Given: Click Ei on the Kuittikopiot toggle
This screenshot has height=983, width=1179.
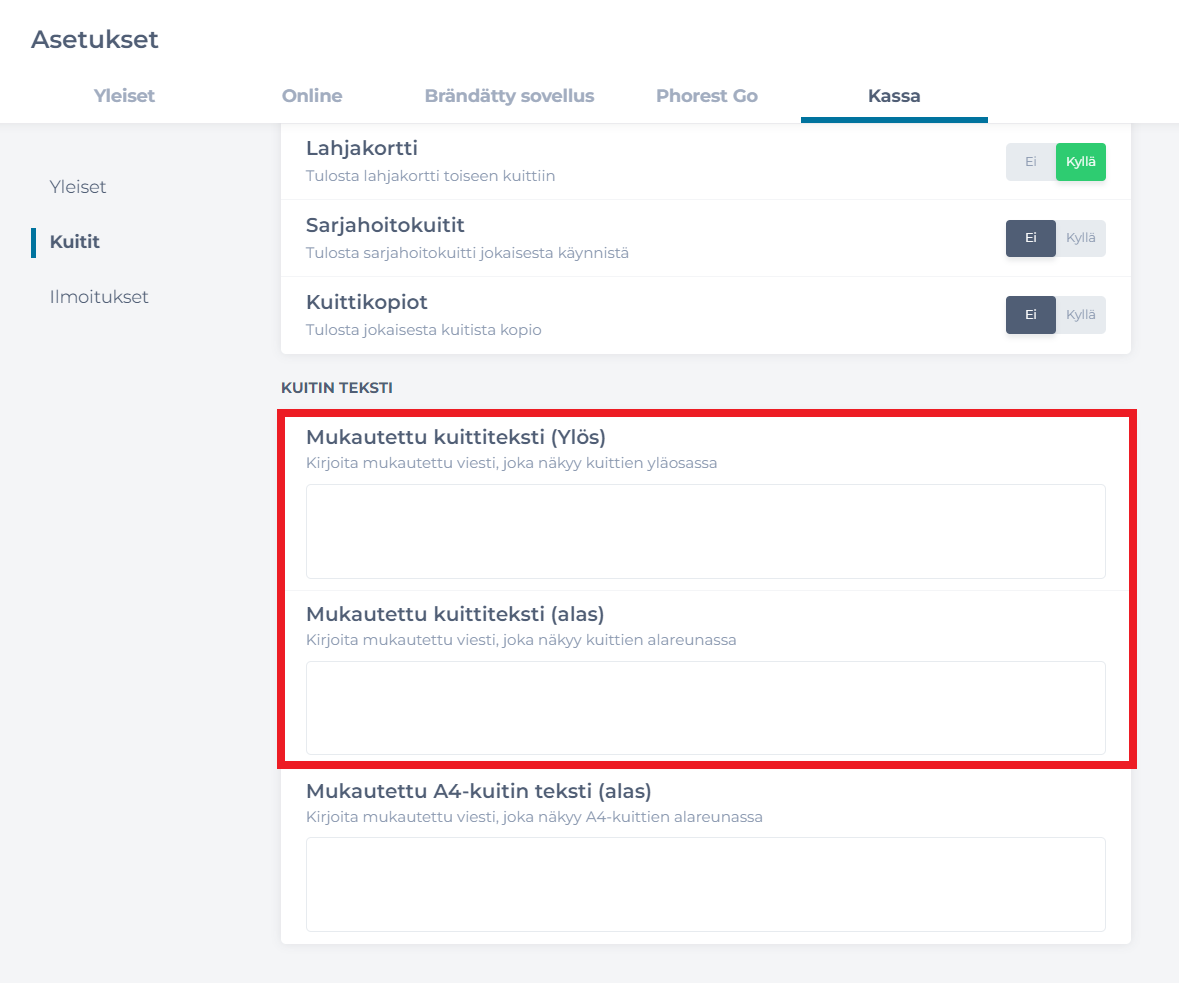Looking at the screenshot, I should point(1030,314).
